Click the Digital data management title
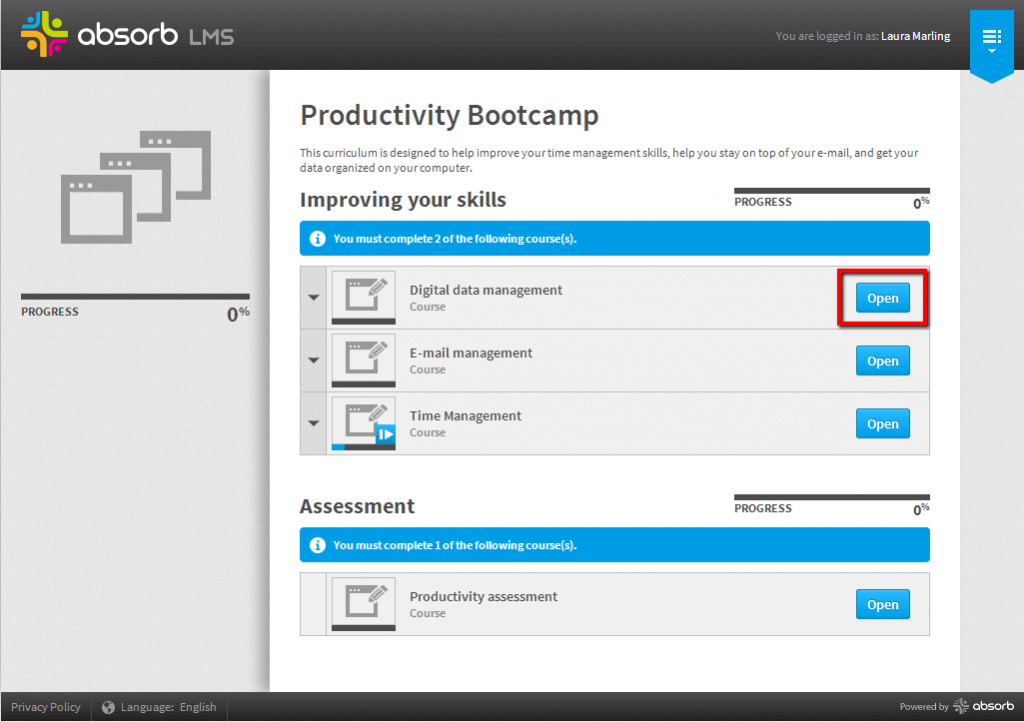This screenshot has height=722, width=1024. pyautogui.click(x=485, y=290)
